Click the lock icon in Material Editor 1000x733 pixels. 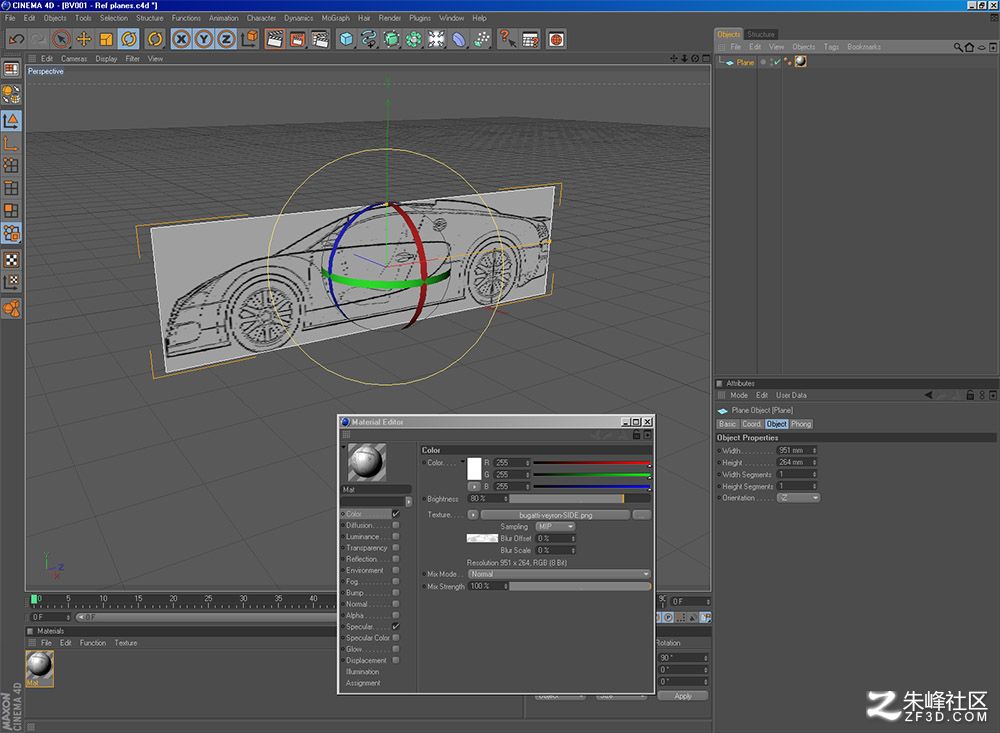(636, 434)
